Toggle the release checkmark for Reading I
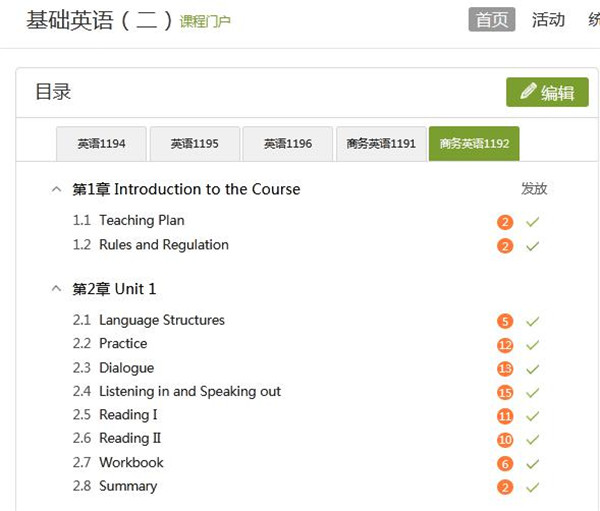600x511 pixels. pyautogui.click(x=533, y=416)
